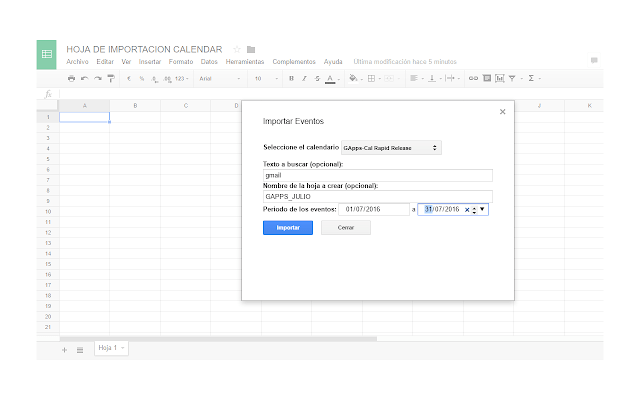640x400 pixels.
Task: Open the text color picker
Action: coord(330,79)
